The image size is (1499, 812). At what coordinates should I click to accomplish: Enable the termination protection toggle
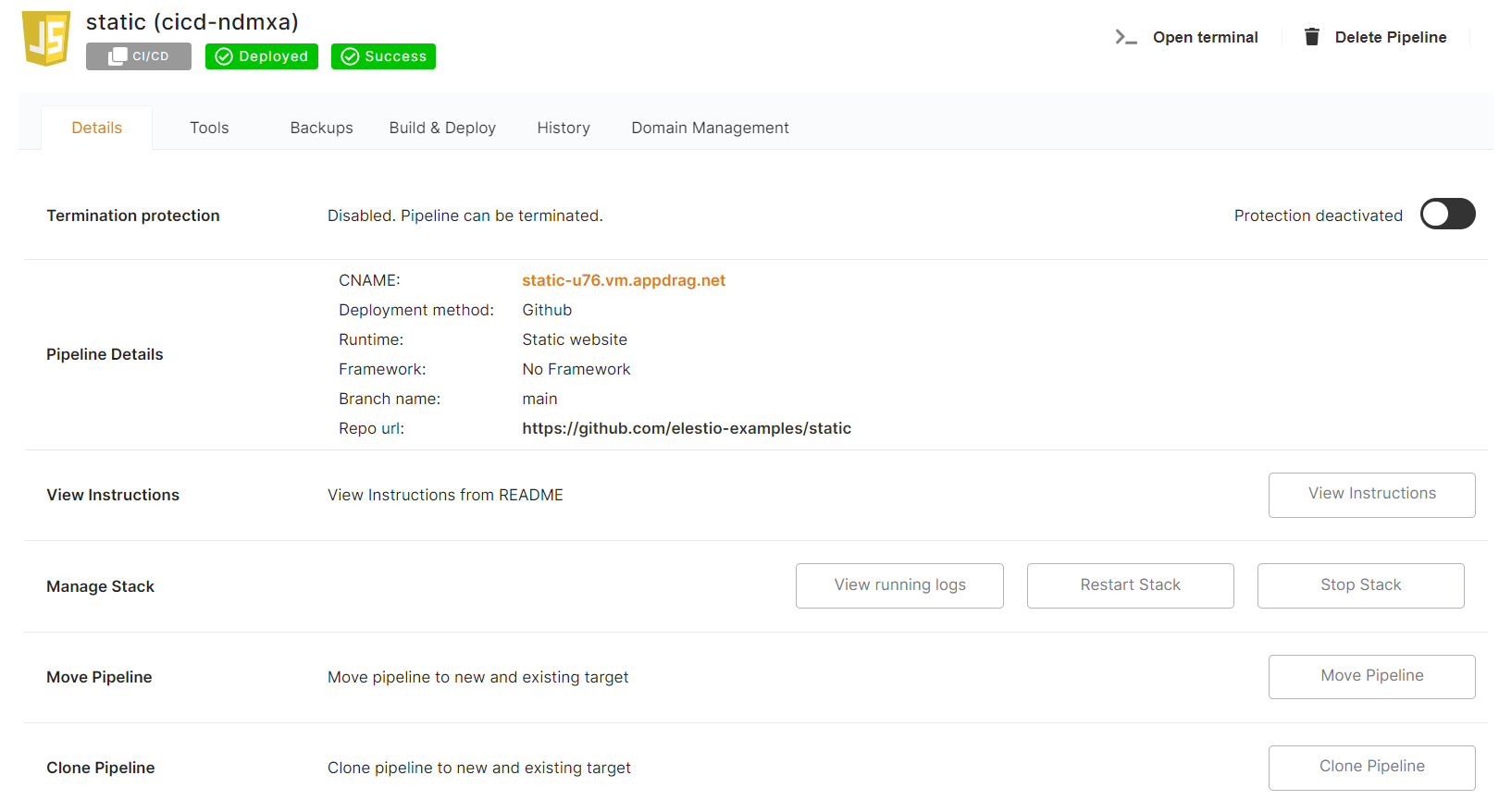tap(1447, 215)
